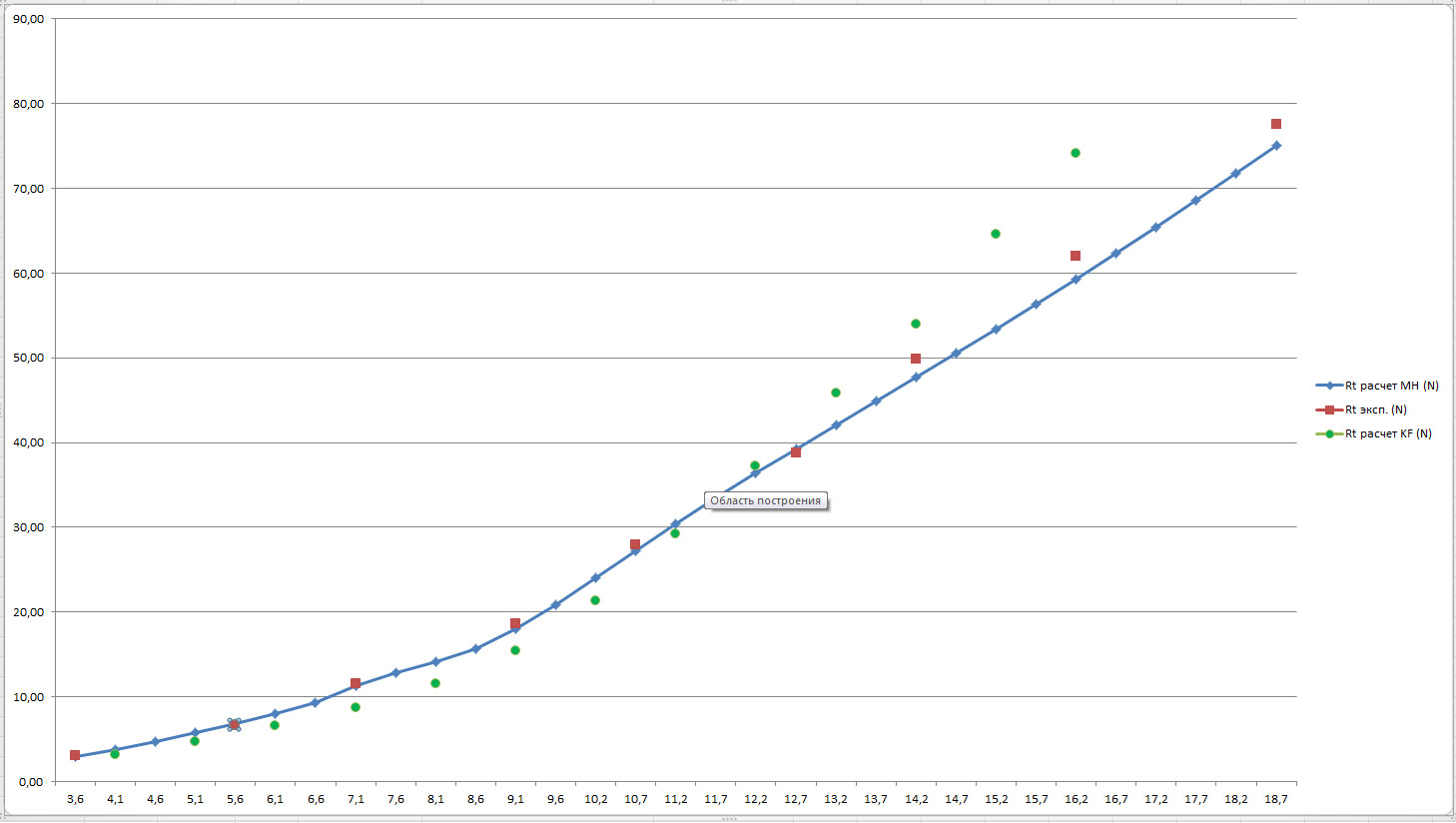The height and width of the screenshot is (823, 1456).
Task: Click the 50,00 vertical axis label
Action: coord(29,358)
